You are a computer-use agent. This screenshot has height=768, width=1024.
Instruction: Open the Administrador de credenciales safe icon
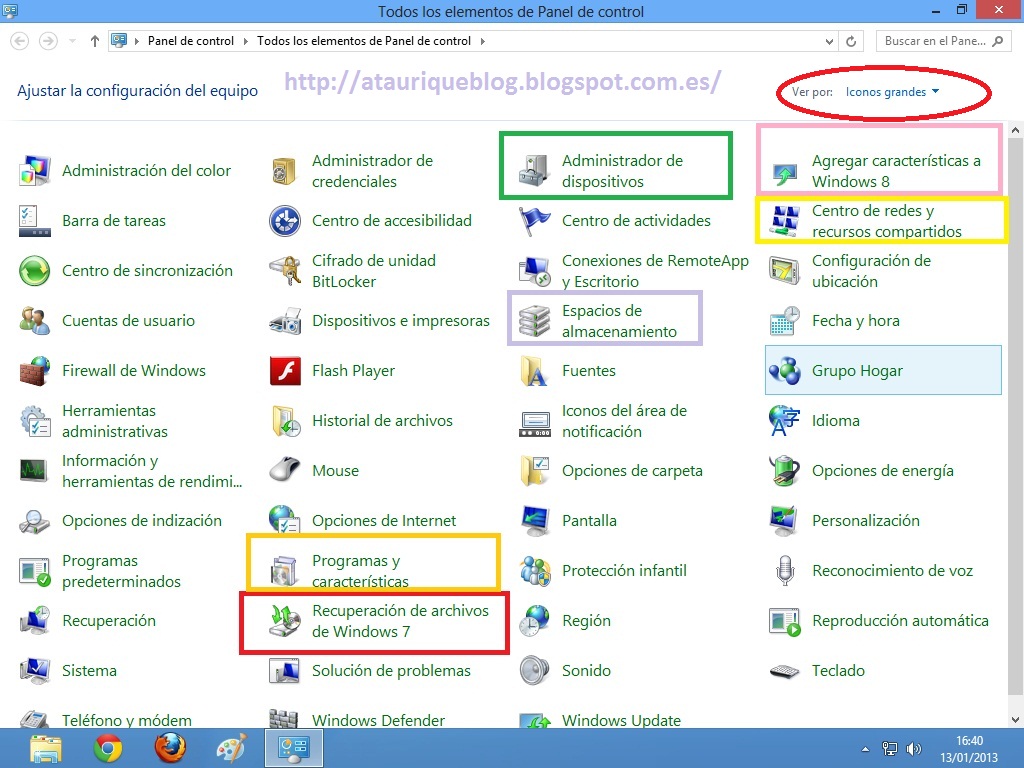[x=285, y=171]
